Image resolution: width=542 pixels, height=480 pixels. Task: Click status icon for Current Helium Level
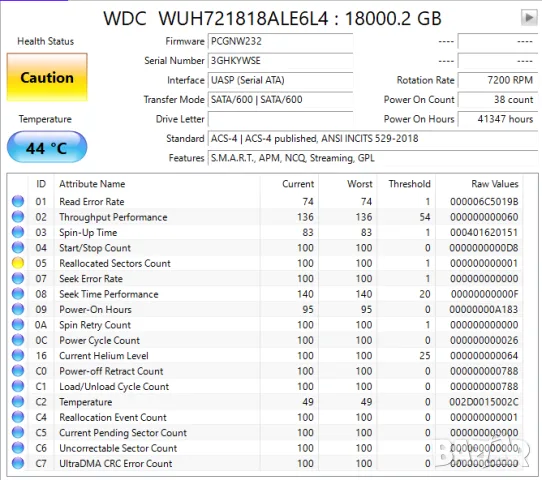(18, 355)
